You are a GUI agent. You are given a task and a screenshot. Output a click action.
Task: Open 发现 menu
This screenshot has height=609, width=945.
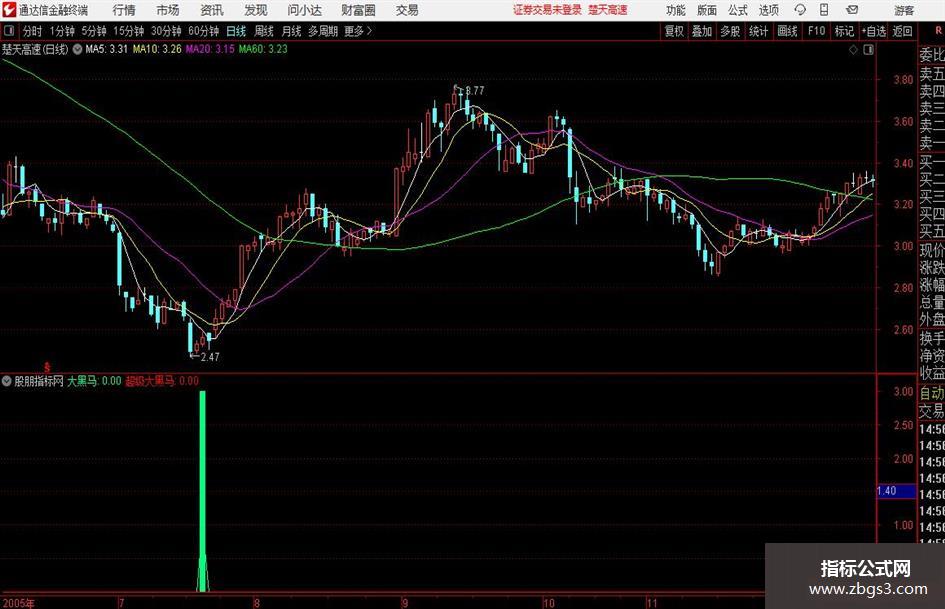256,10
